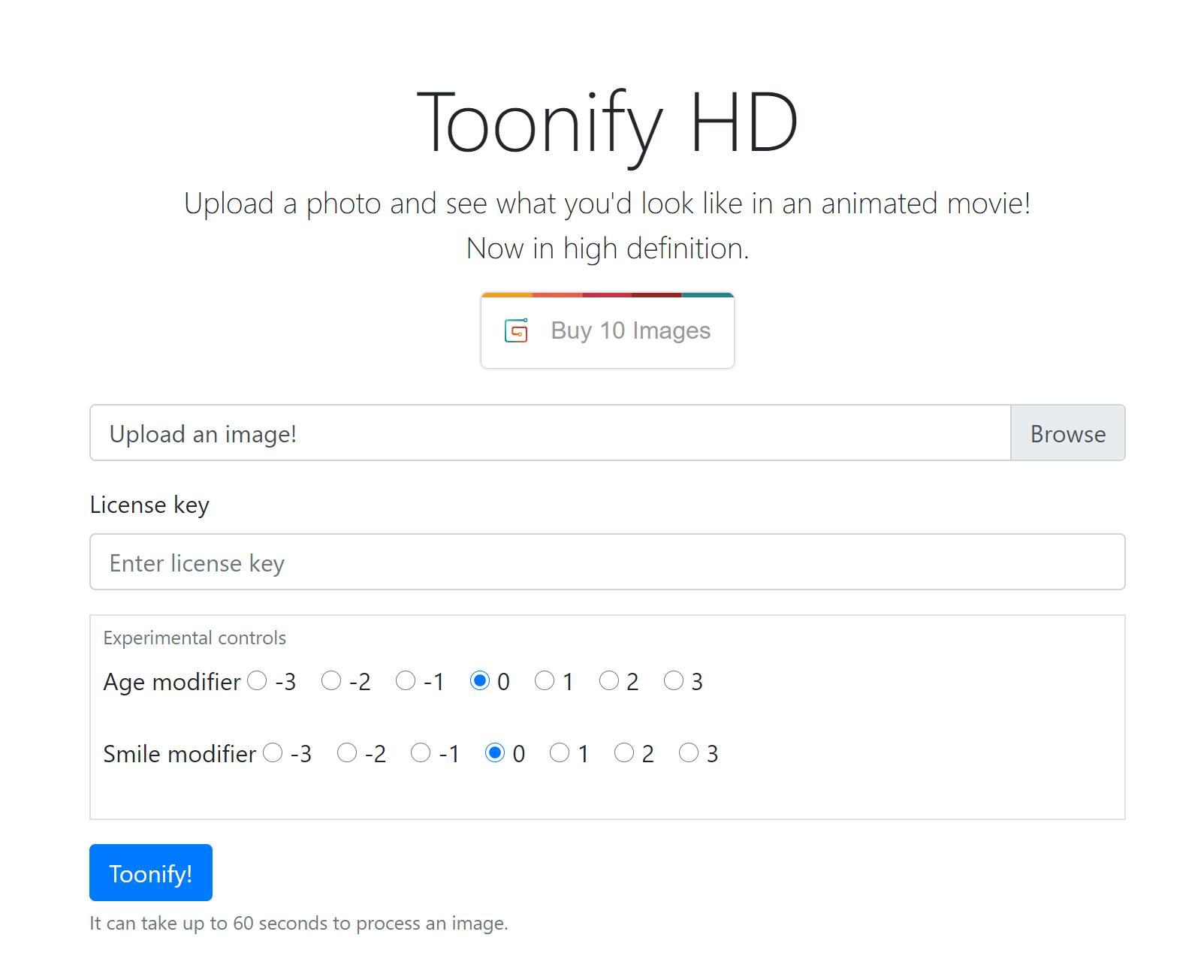This screenshot has width=1204, height=980.
Task: Select Smile modifier value 3
Action: coord(689,752)
